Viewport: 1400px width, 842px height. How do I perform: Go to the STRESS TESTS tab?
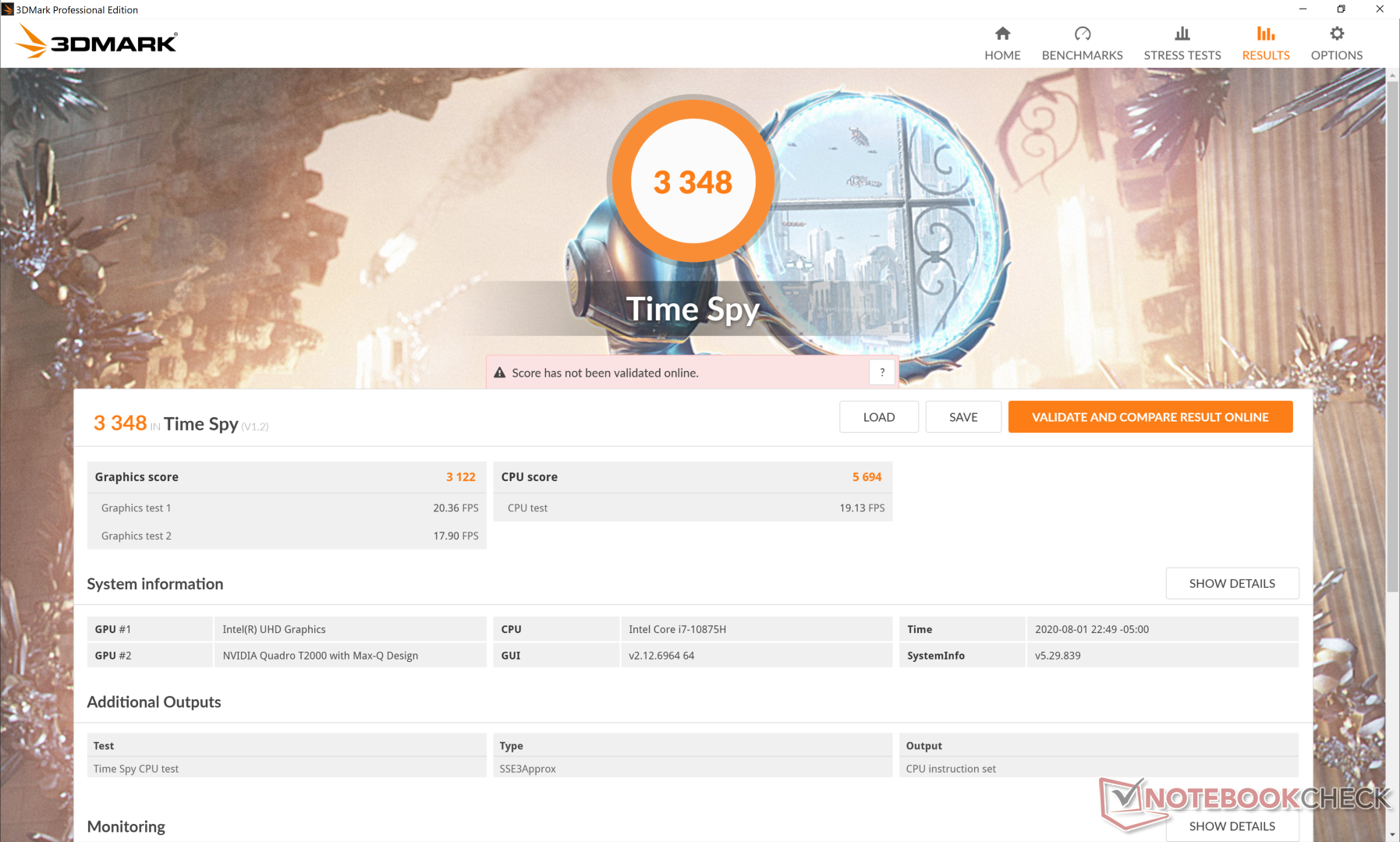point(1182,44)
